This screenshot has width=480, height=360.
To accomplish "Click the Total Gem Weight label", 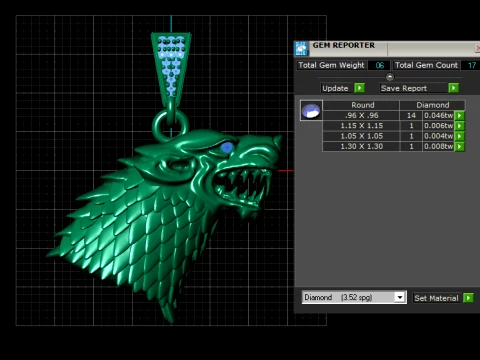I will [331, 65].
